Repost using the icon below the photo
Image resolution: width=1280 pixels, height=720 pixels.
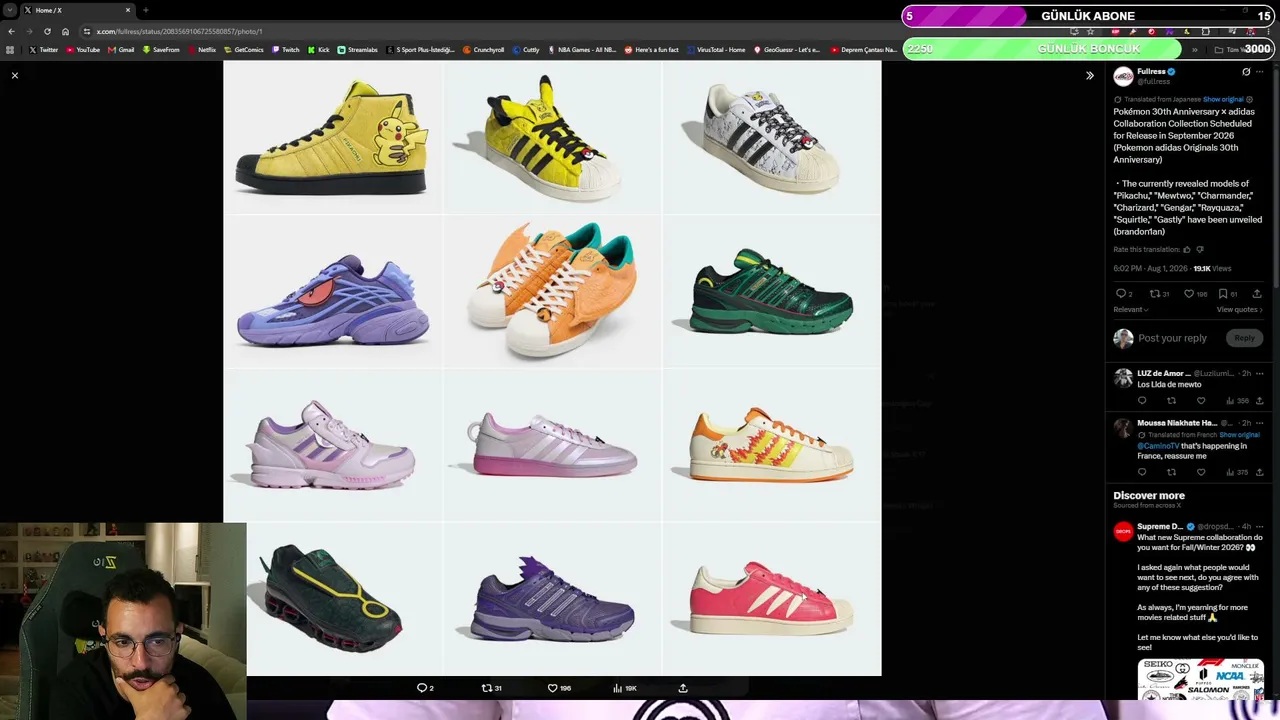pyautogui.click(x=487, y=688)
